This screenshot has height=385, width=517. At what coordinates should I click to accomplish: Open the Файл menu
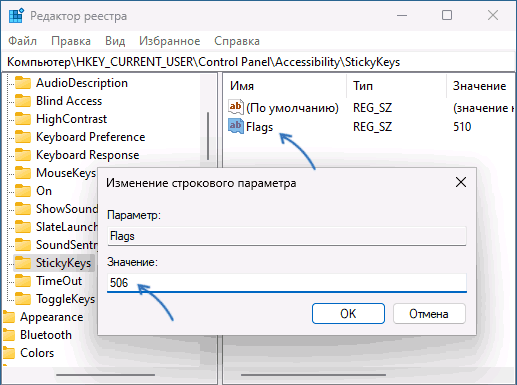tap(22, 41)
